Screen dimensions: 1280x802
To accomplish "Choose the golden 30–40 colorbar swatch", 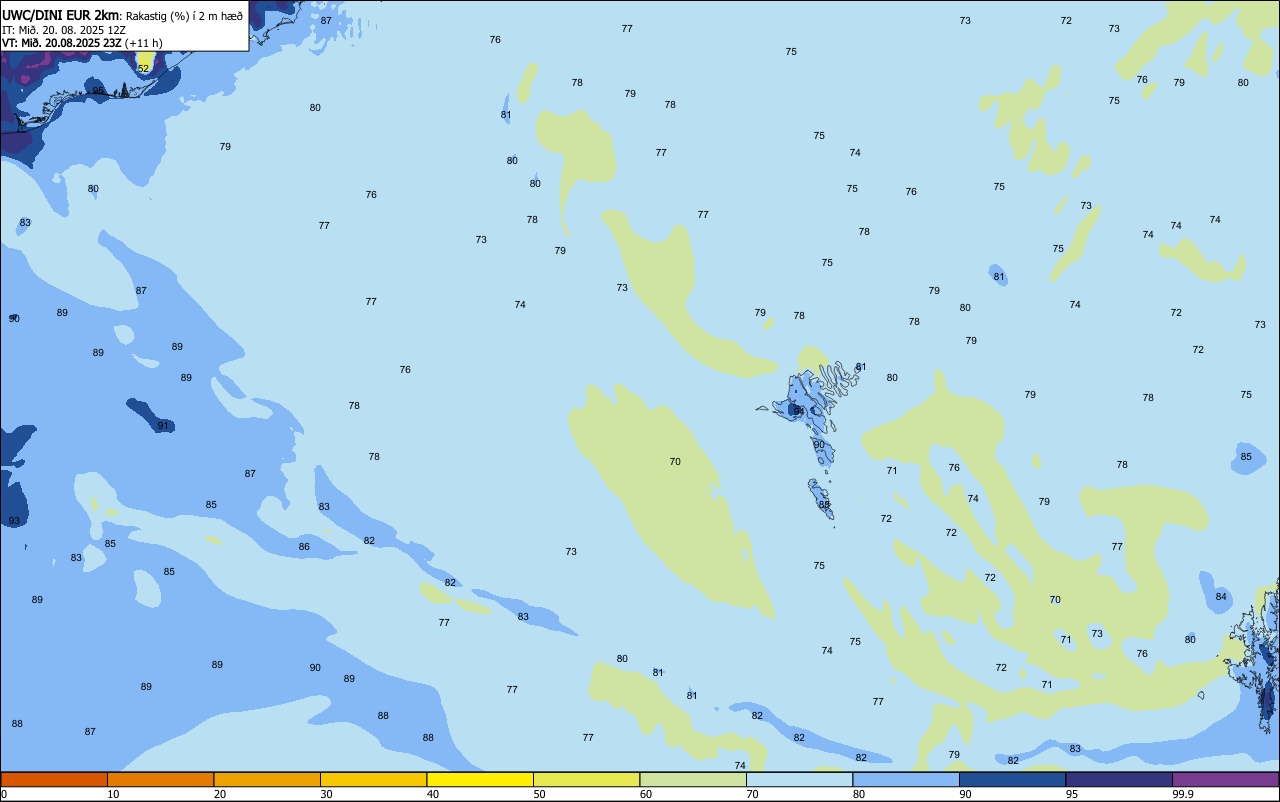I will tap(373, 779).
